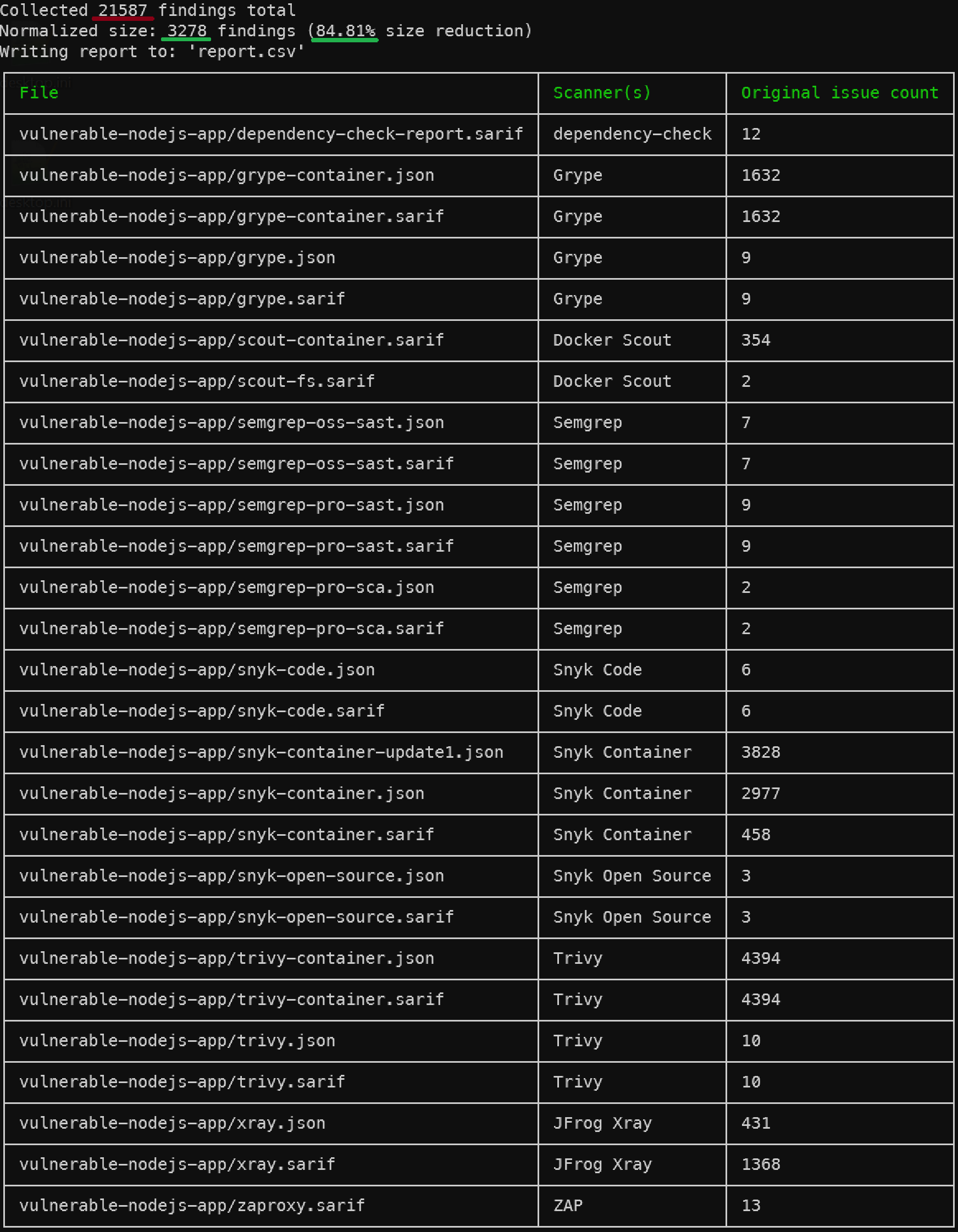
Task: Click the trivy-container.sarif file path
Action: point(231,999)
